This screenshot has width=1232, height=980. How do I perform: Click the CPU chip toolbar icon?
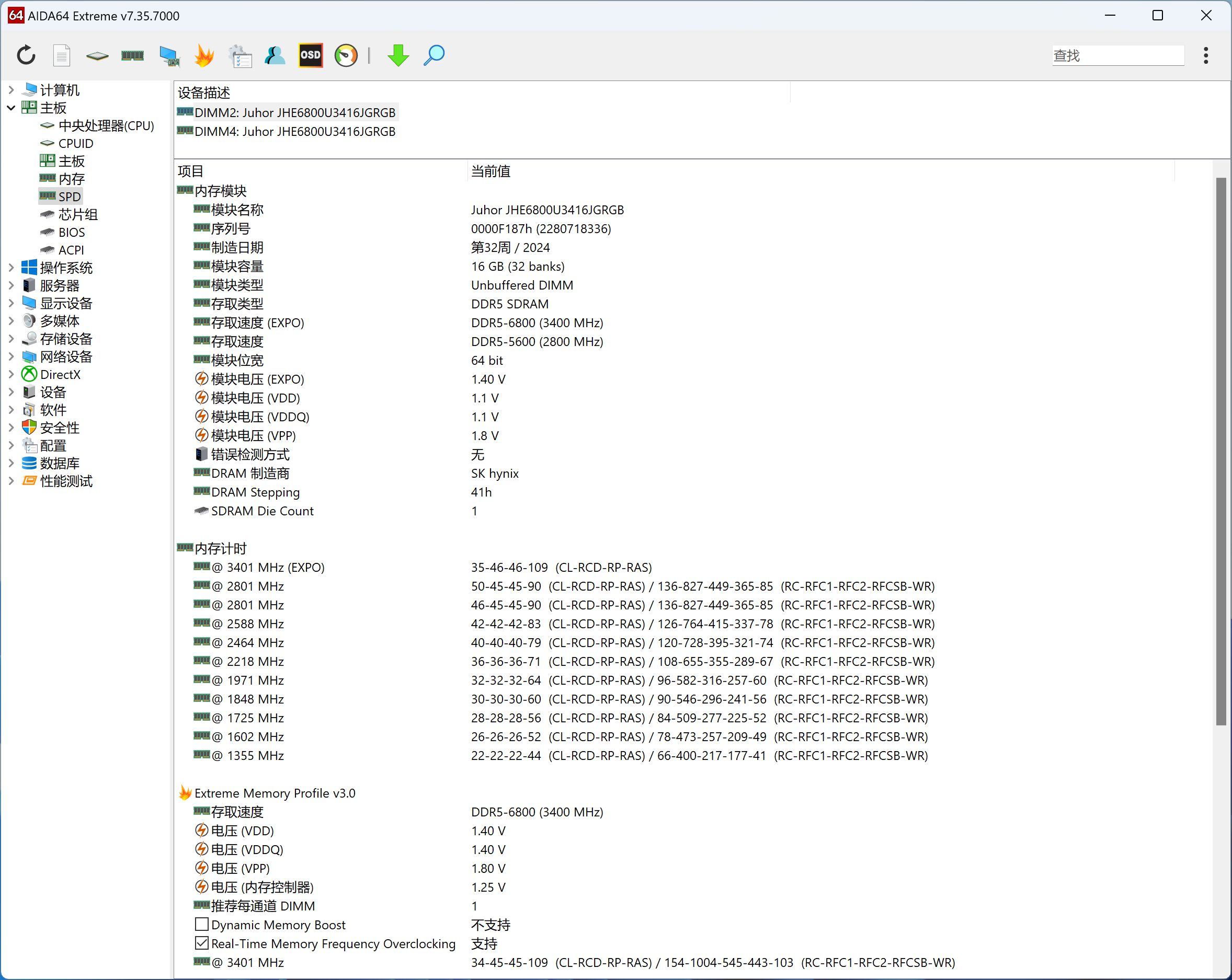click(97, 55)
